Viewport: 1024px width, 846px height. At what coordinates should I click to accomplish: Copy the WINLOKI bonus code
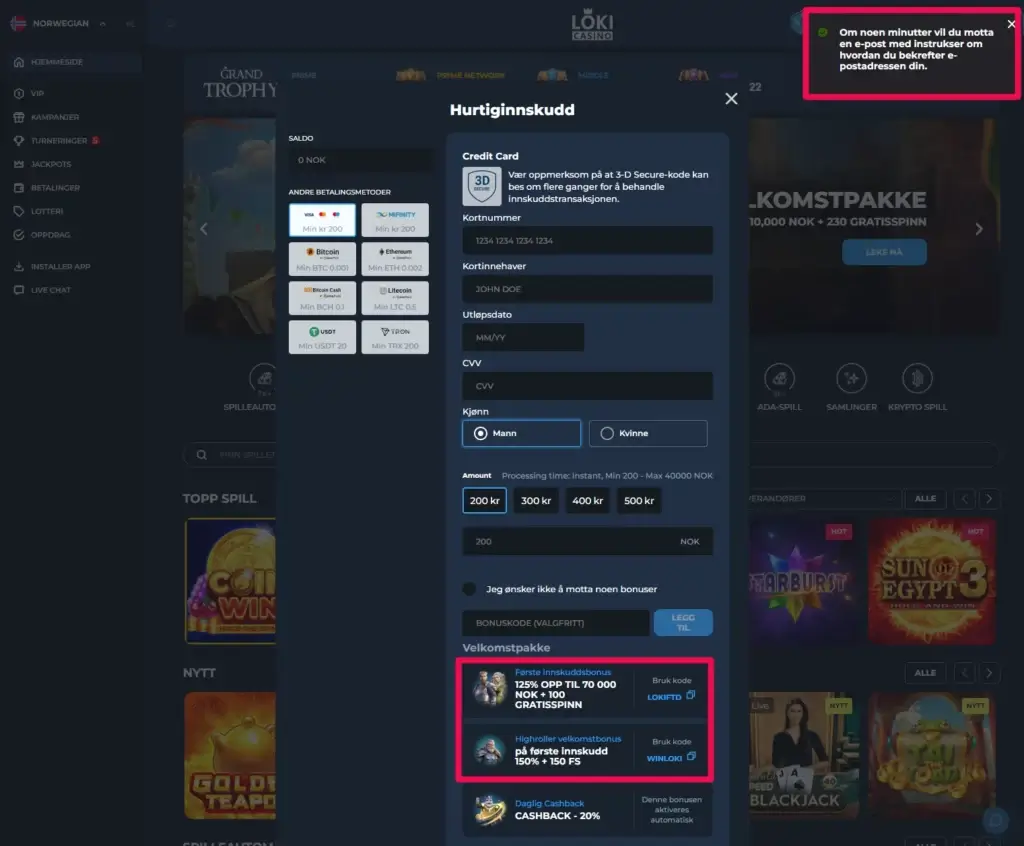[x=690, y=757]
